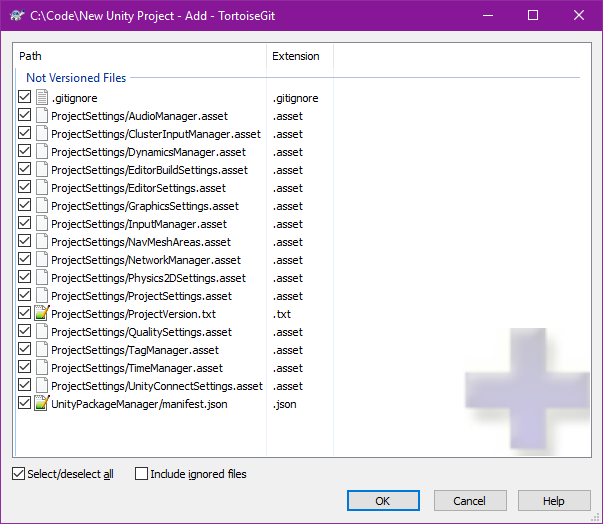Click the Cancel button
Image resolution: width=603 pixels, height=524 pixels.
coord(470,501)
